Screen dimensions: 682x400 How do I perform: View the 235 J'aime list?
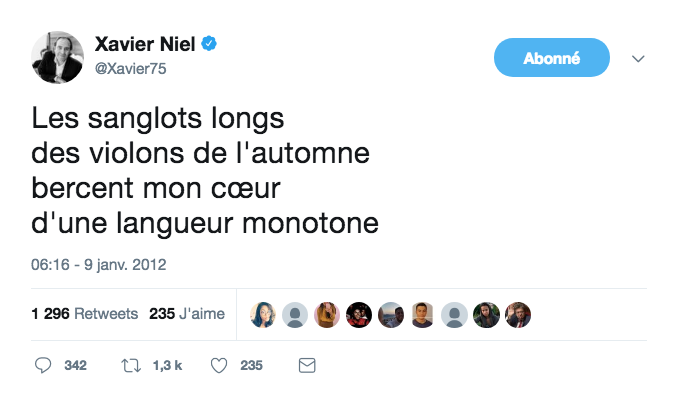pyautogui.click(x=187, y=314)
